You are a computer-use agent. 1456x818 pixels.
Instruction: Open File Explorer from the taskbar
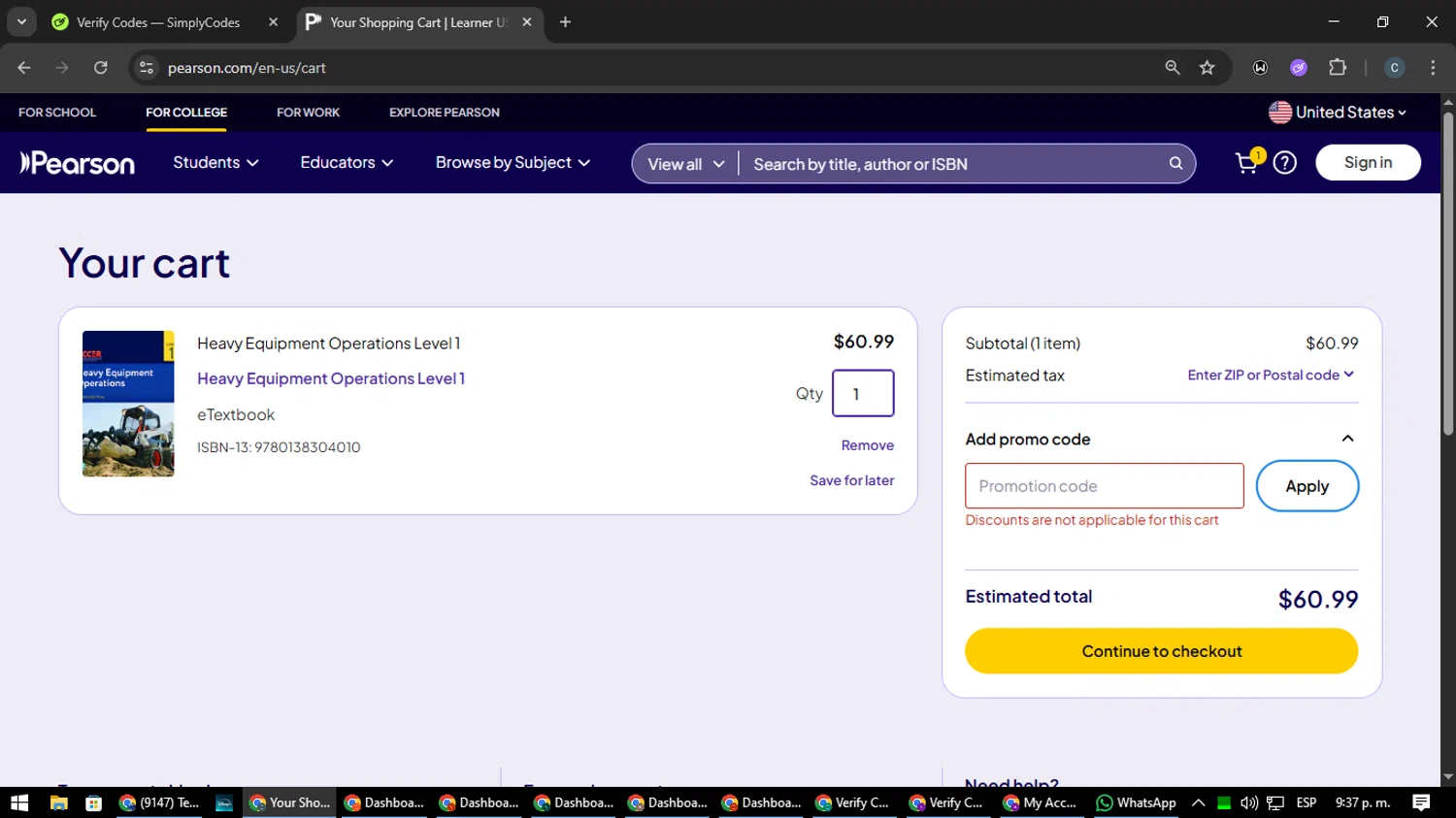click(58, 802)
